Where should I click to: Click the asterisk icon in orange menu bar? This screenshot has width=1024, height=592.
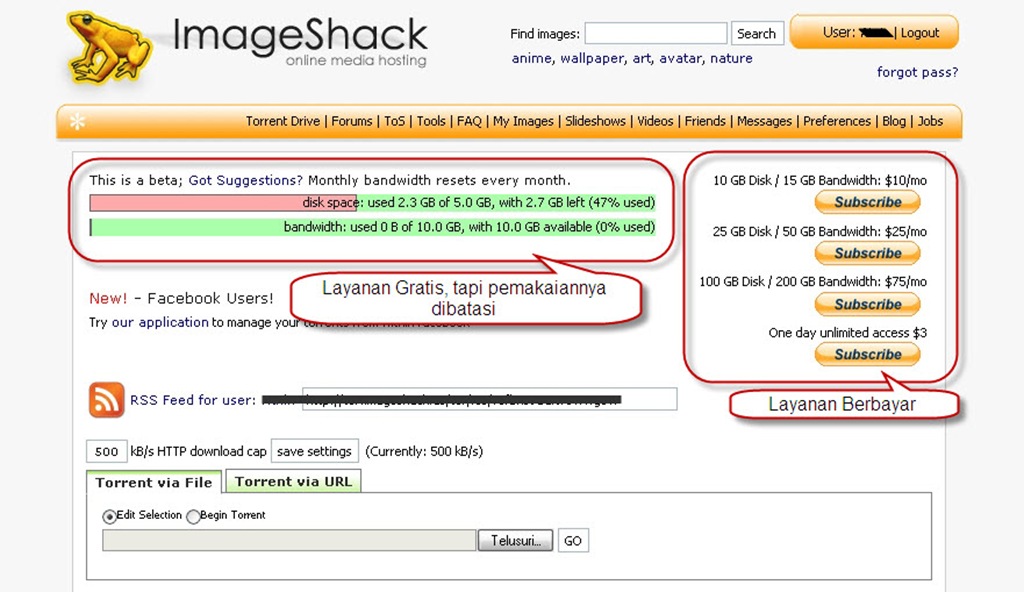point(77,122)
